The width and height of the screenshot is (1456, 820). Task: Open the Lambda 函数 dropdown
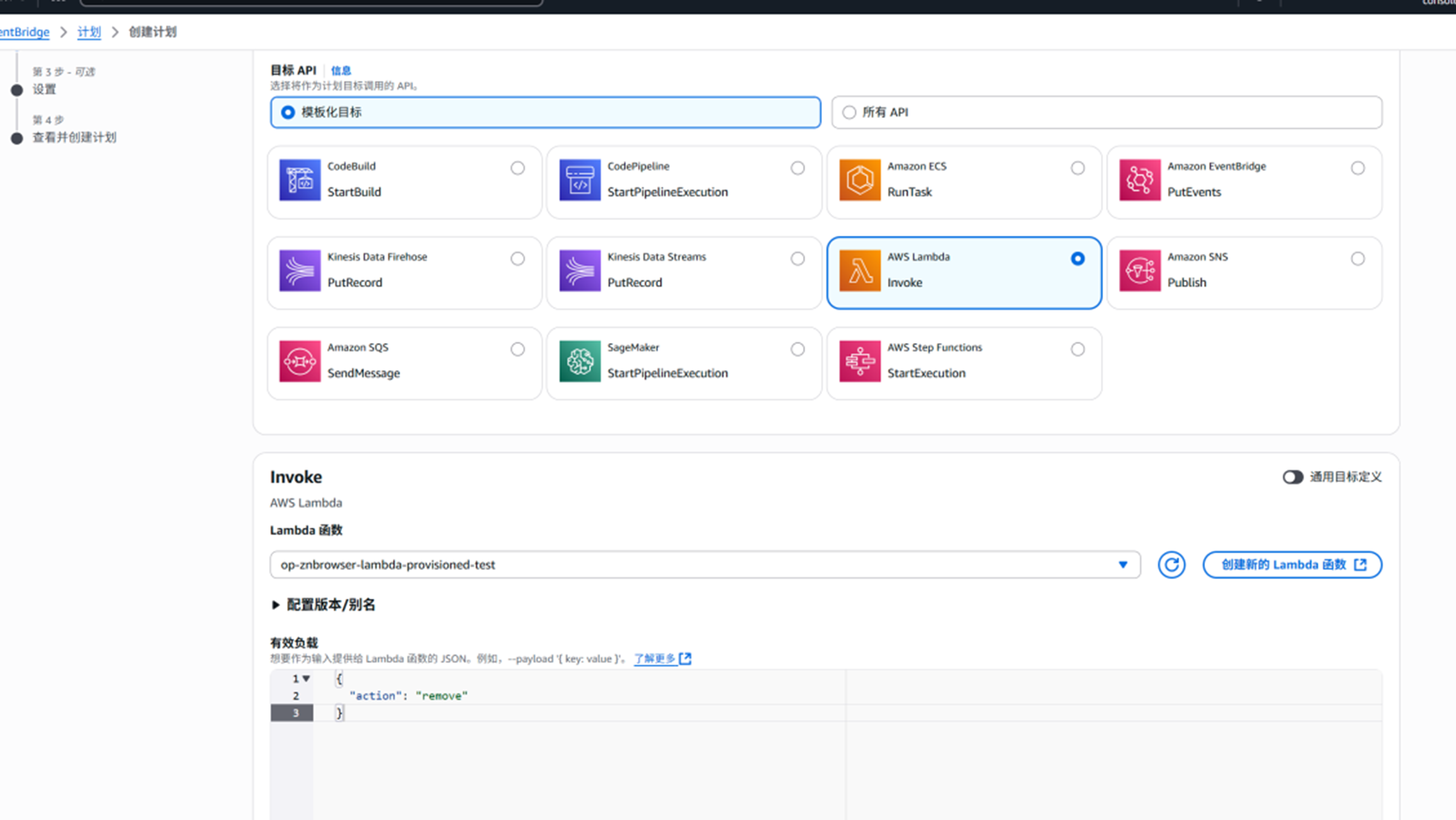click(x=704, y=564)
